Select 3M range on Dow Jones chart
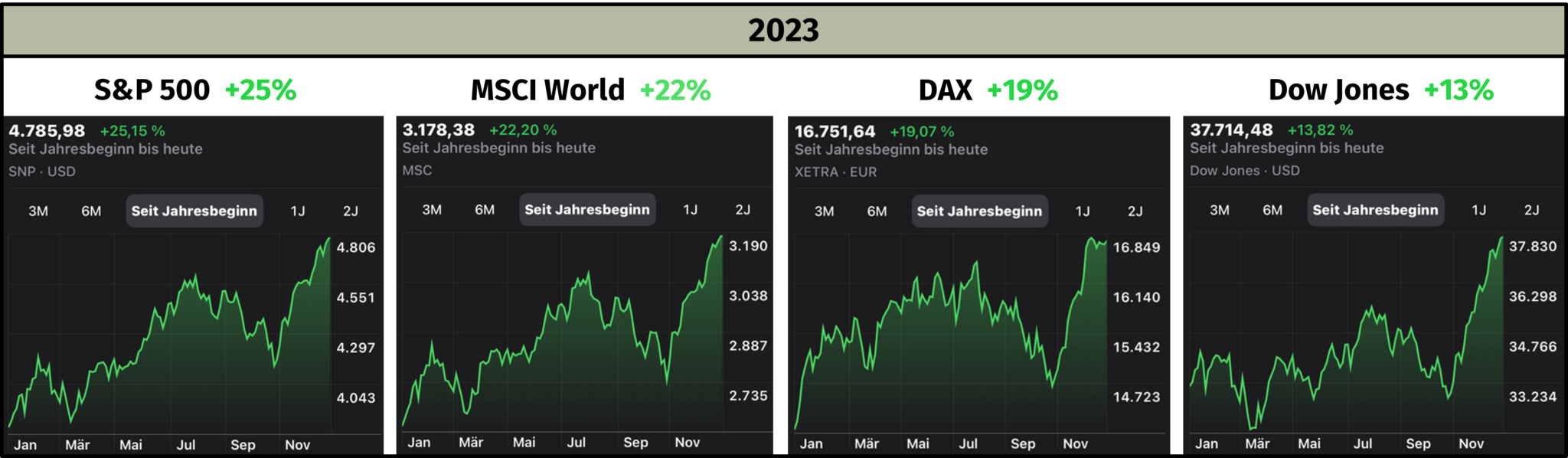Viewport: 1568px width, 458px height. pyautogui.click(x=1220, y=210)
